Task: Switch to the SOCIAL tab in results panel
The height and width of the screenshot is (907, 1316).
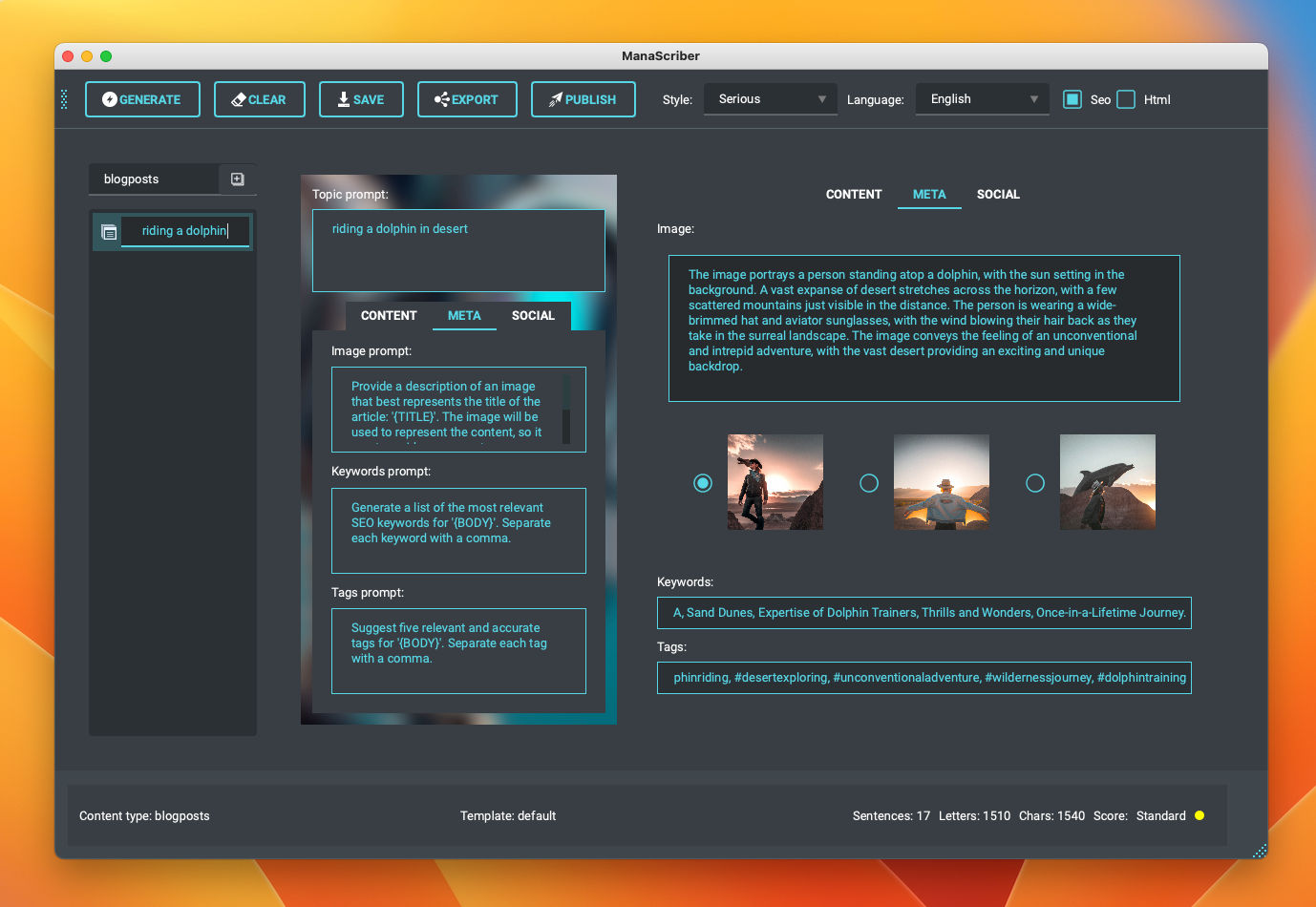Action: [x=998, y=195]
